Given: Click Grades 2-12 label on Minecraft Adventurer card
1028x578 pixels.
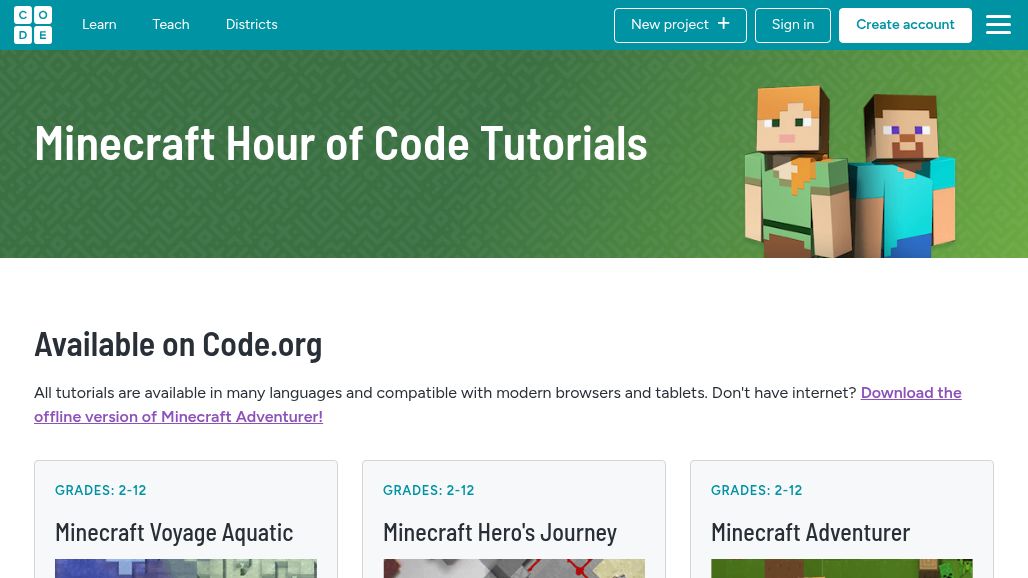Looking at the screenshot, I should pos(756,490).
